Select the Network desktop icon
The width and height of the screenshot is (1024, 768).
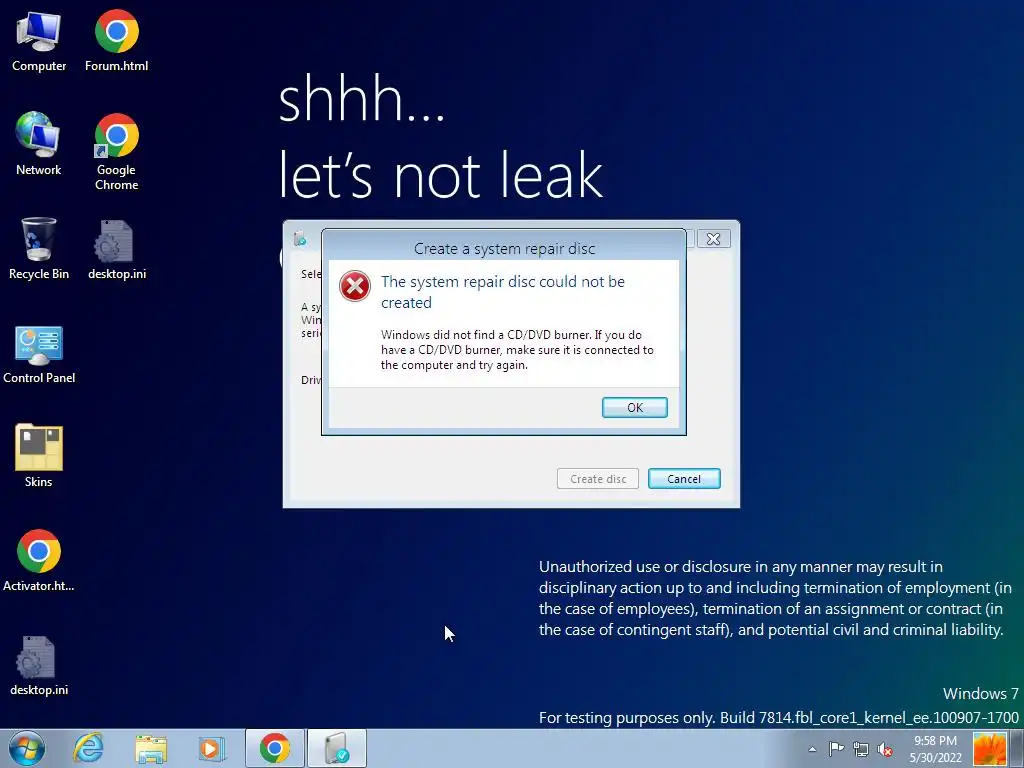pyautogui.click(x=39, y=144)
